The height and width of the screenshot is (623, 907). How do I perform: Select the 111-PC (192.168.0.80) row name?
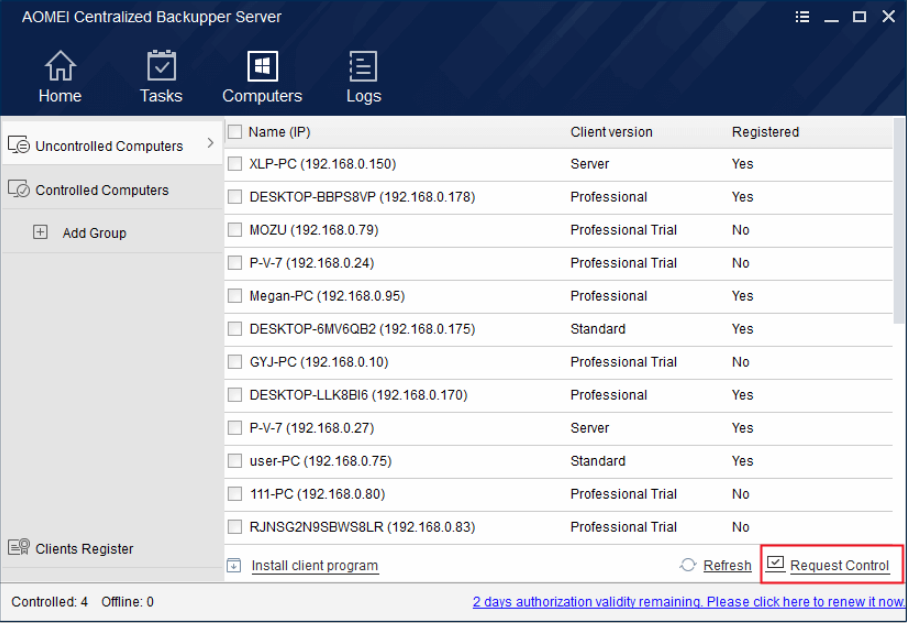(317, 493)
